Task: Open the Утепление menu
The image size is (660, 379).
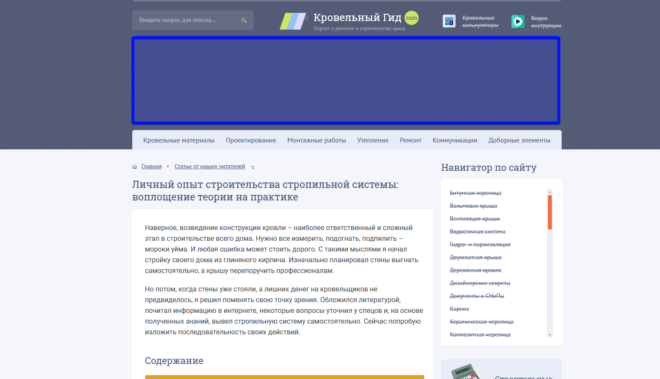Action: point(373,140)
